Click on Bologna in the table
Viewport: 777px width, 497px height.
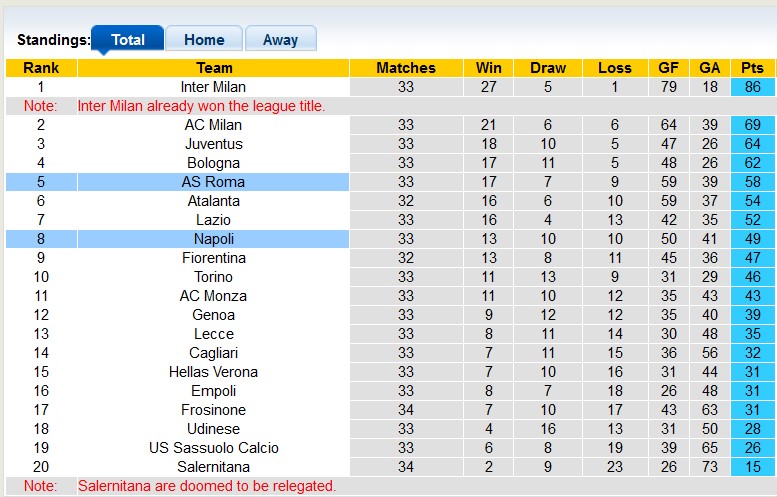tap(213, 163)
